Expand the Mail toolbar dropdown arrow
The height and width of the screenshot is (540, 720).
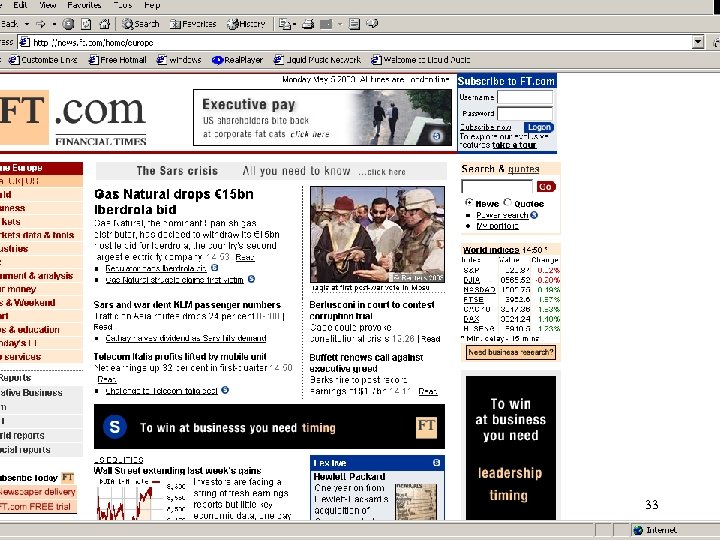[294, 24]
